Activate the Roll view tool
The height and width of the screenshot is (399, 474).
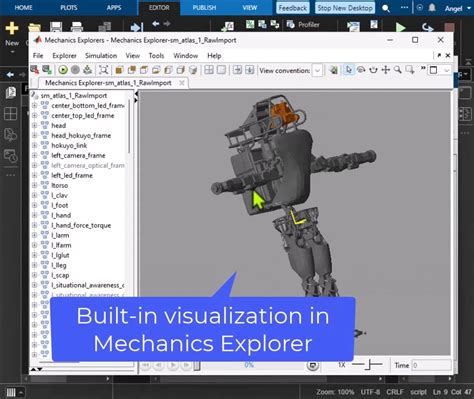pos(373,70)
